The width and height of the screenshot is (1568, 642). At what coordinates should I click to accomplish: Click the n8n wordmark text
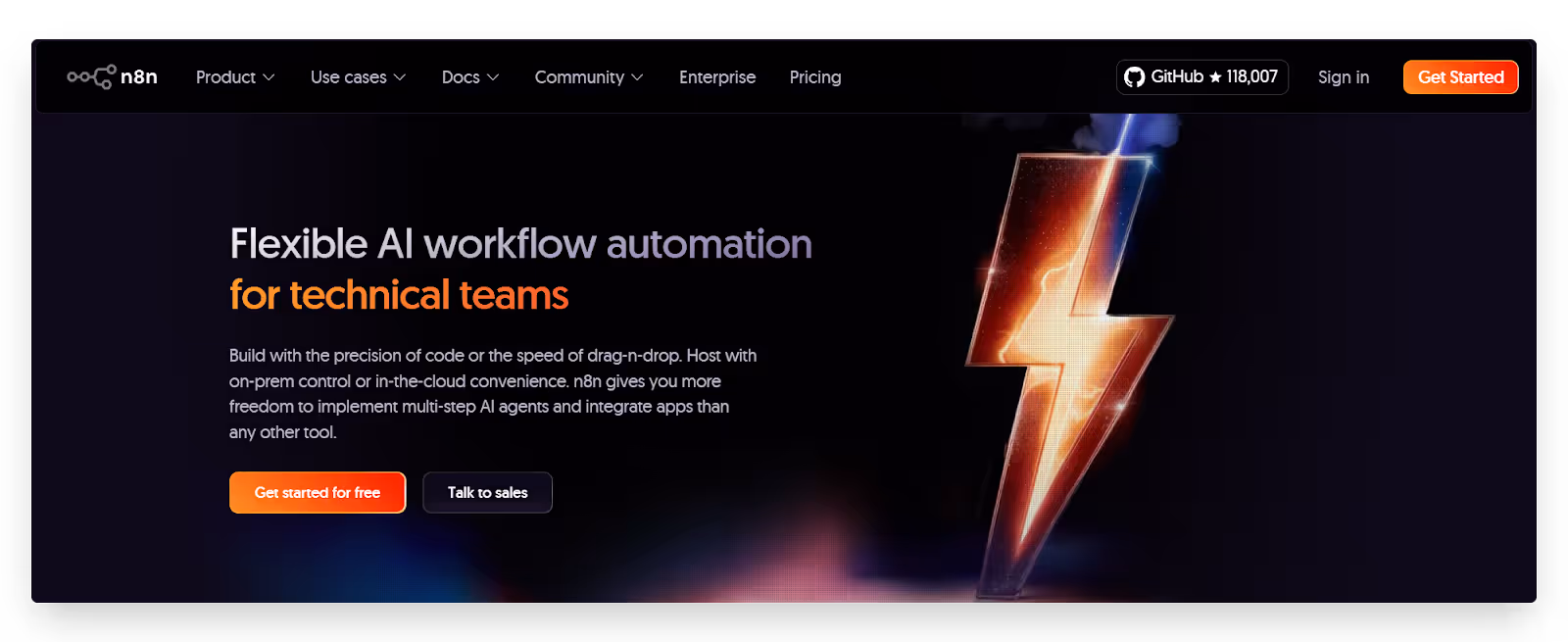coord(139,76)
